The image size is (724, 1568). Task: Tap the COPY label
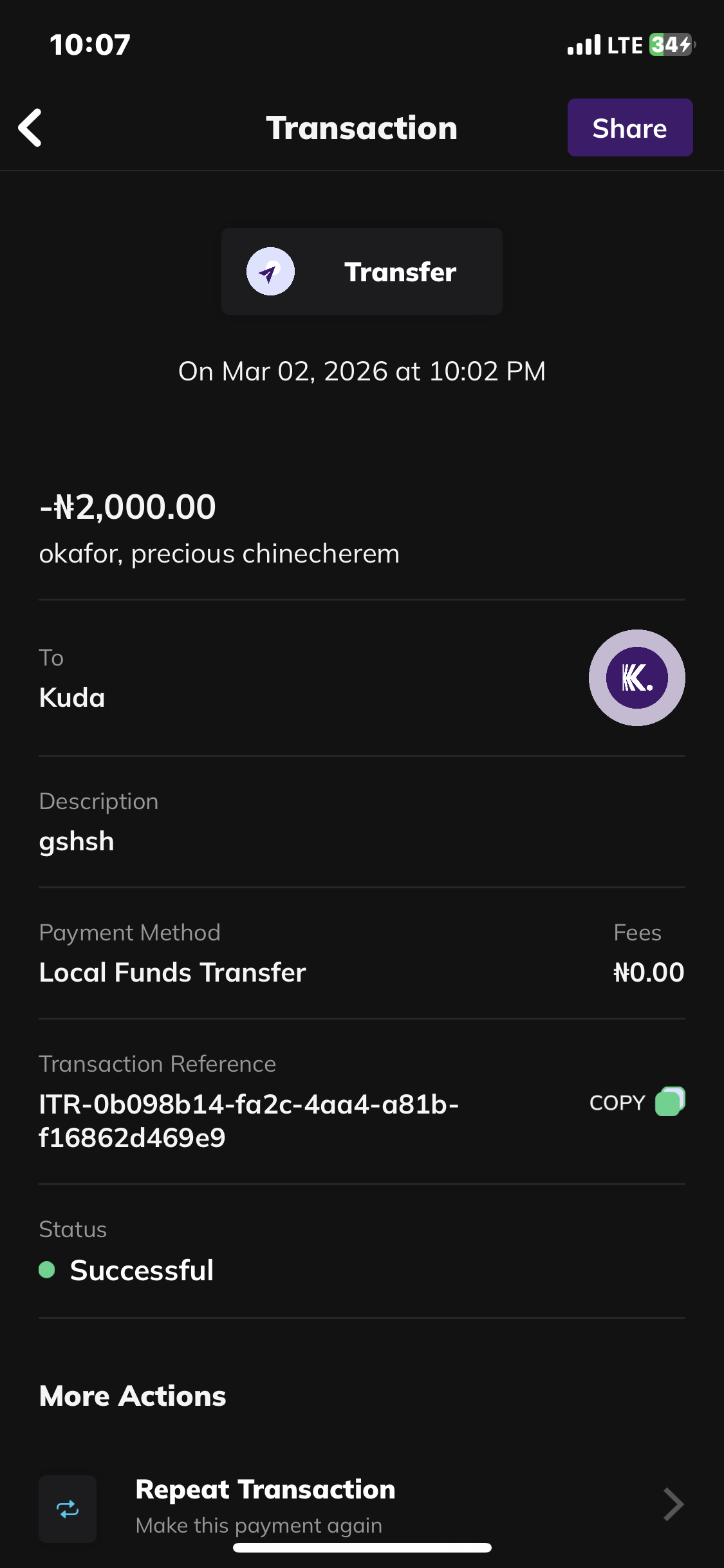(x=617, y=1103)
